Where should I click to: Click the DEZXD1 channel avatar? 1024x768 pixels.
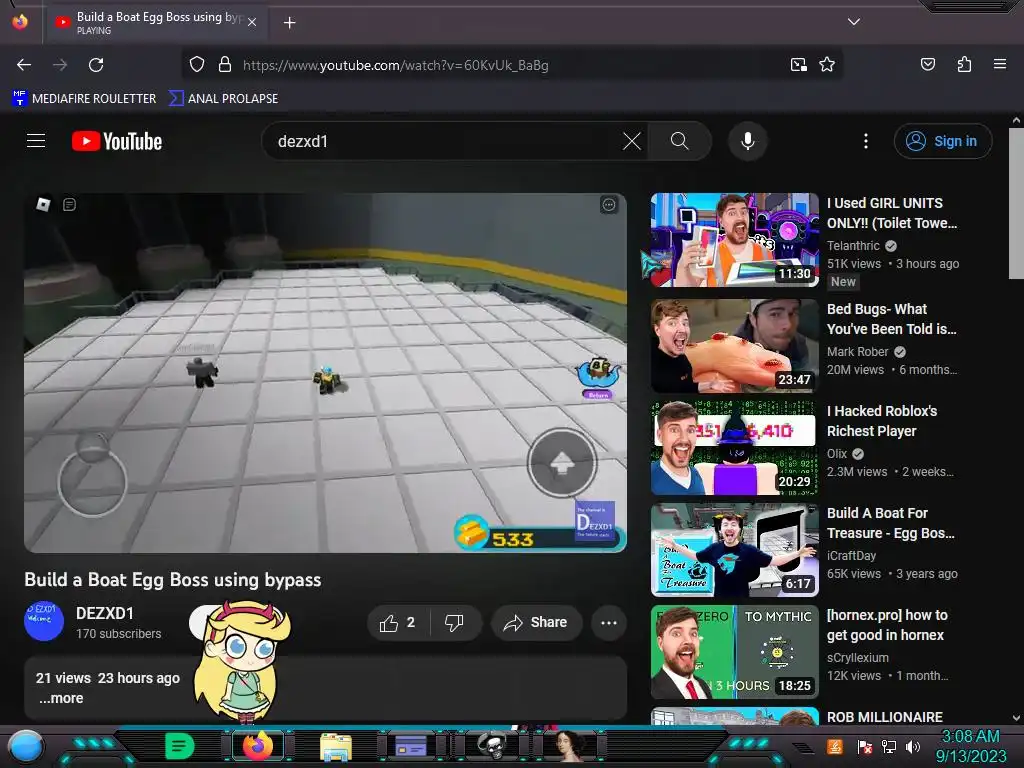tap(44, 621)
